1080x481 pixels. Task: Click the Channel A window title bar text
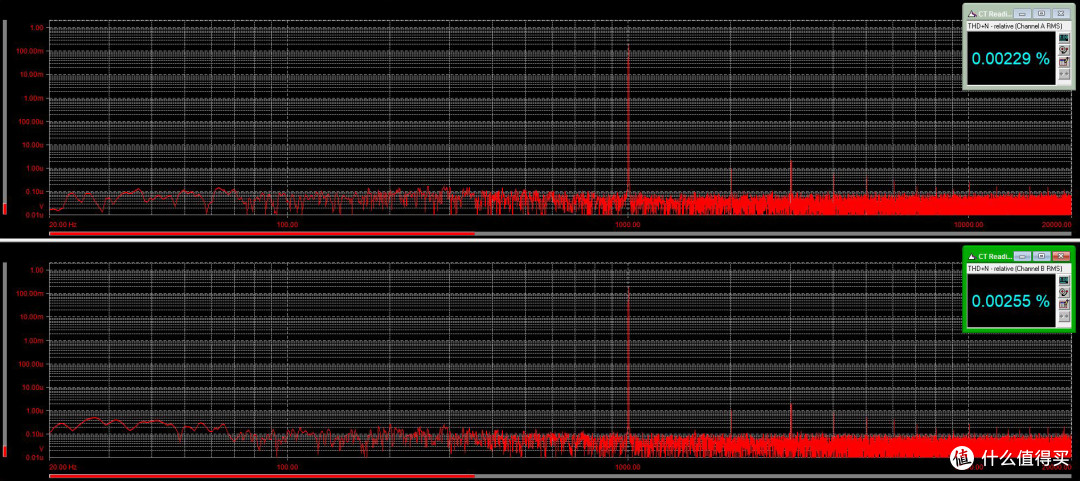point(995,14)
